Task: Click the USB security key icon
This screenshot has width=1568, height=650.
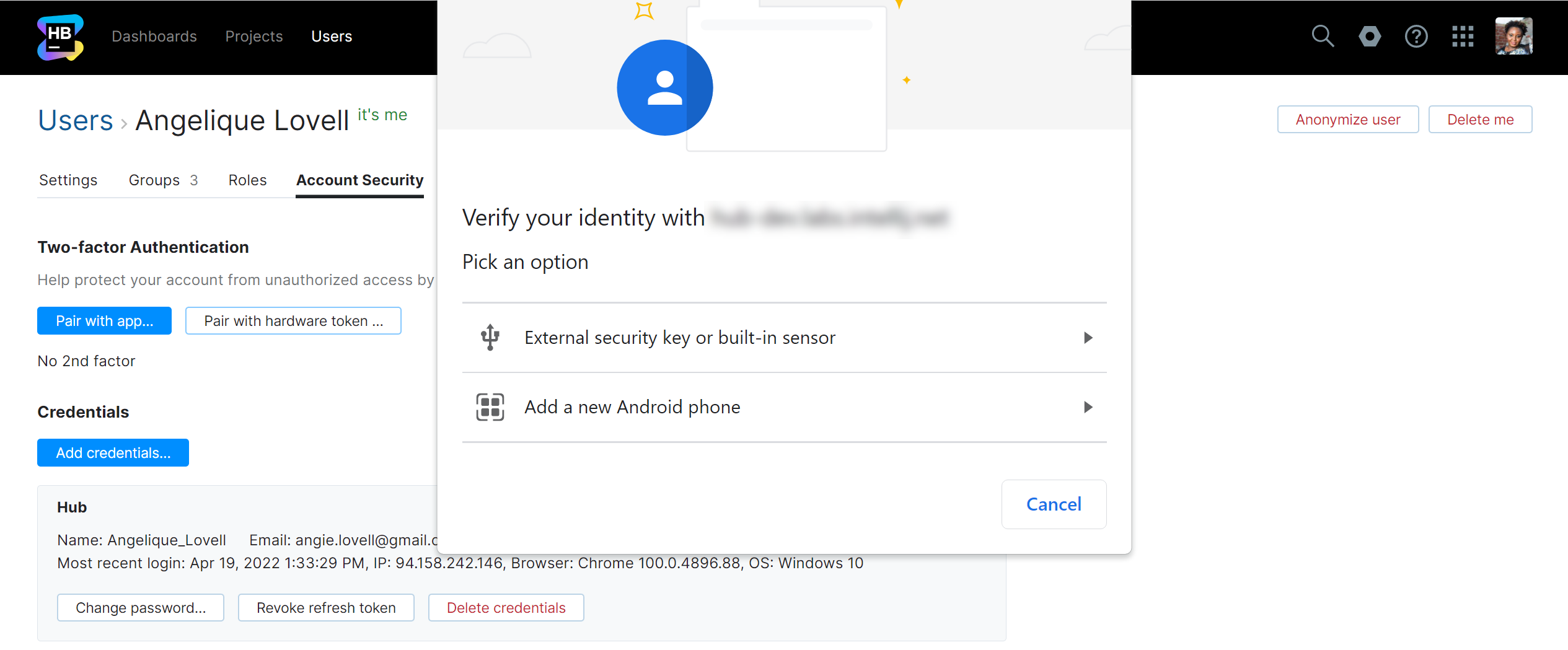Action: point(490,337)
